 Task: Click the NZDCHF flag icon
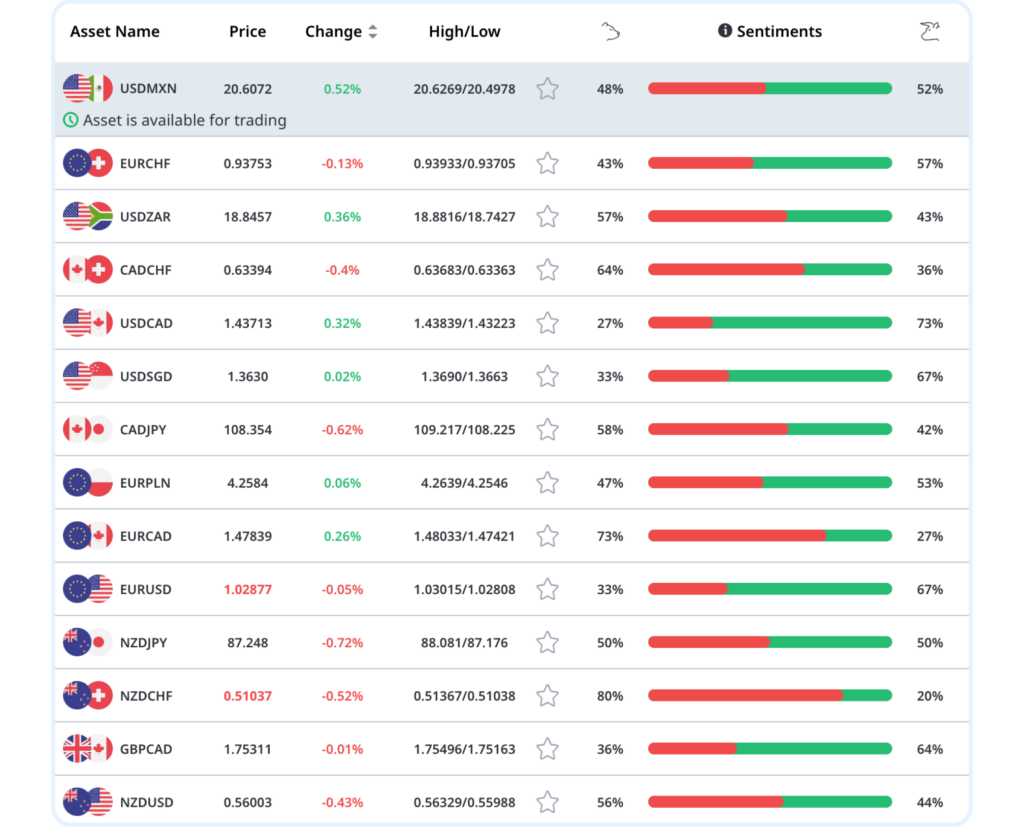tap(88, 696)
